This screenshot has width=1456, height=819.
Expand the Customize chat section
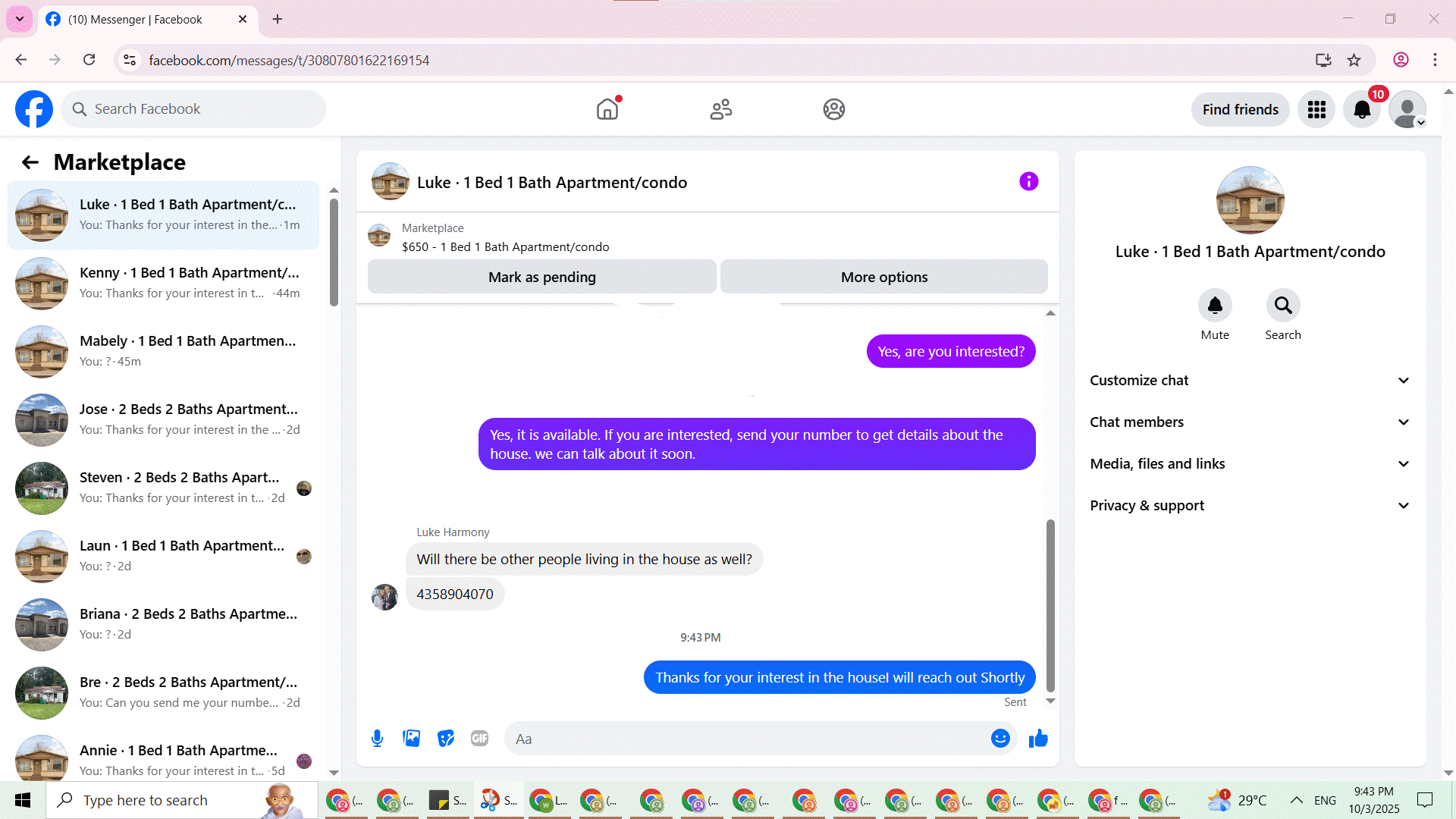1250,381
